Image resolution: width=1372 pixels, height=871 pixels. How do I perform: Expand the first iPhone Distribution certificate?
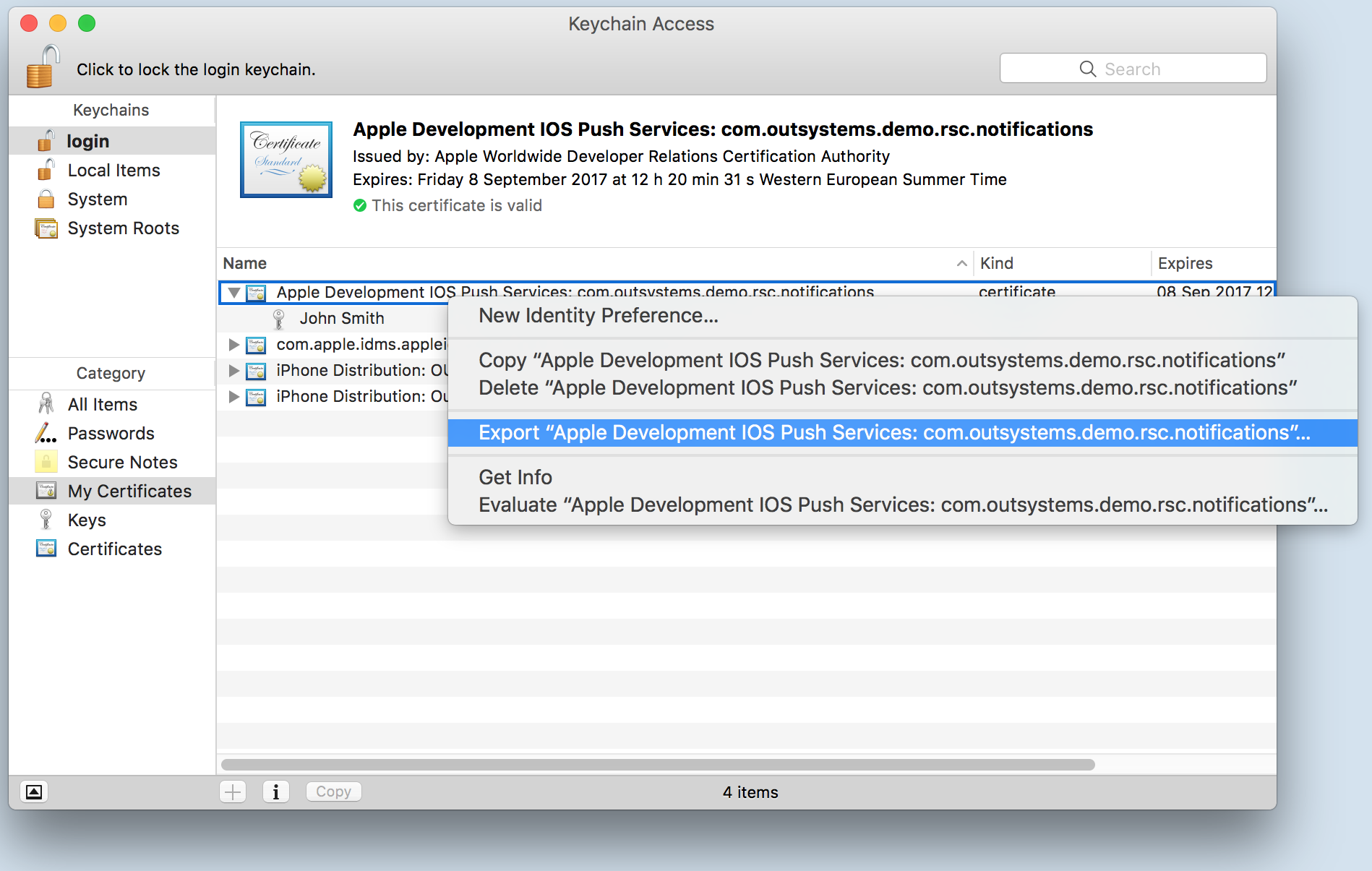click(233, 370)
